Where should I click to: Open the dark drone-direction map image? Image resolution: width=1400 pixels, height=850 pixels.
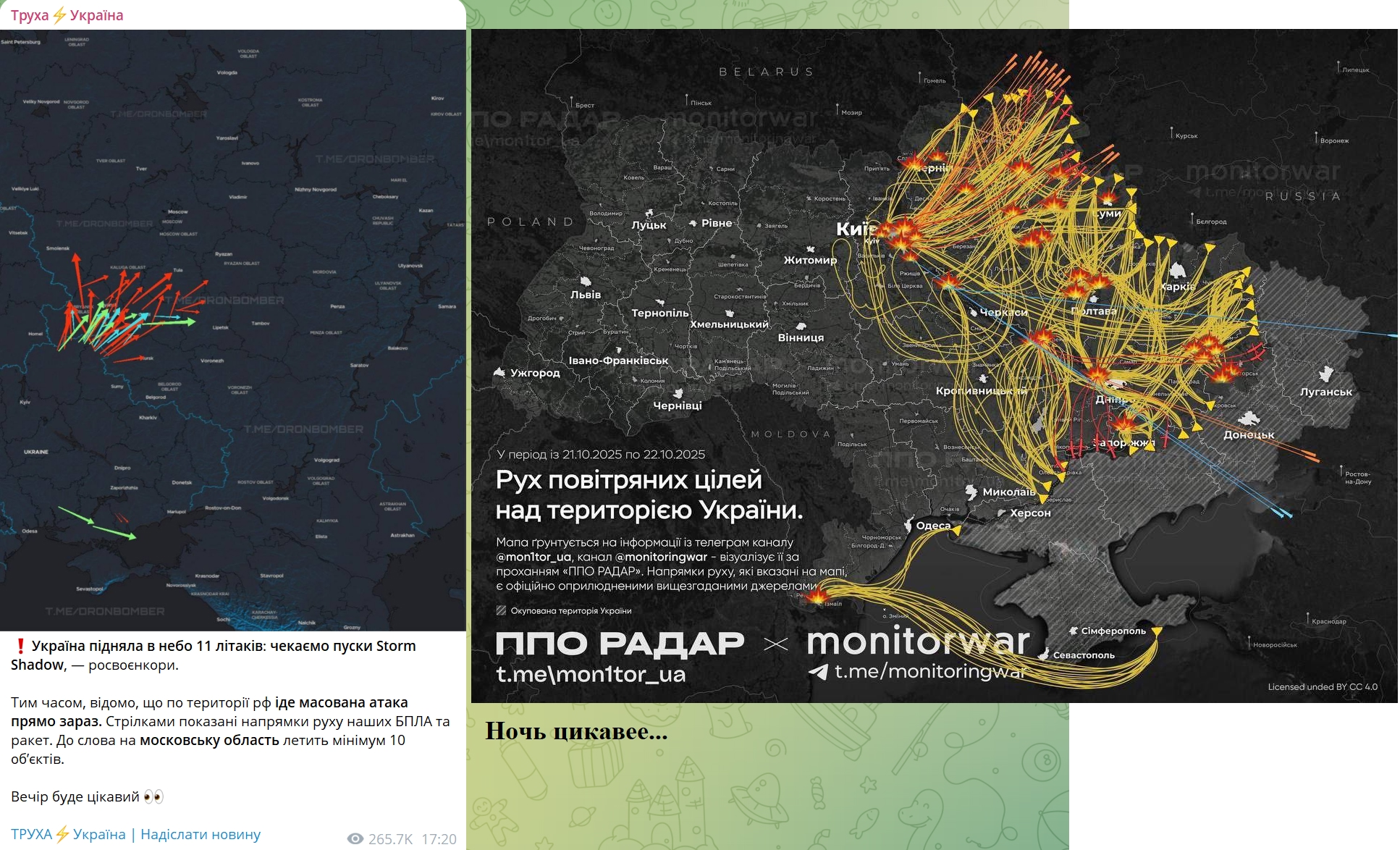[x=232, y=329]
